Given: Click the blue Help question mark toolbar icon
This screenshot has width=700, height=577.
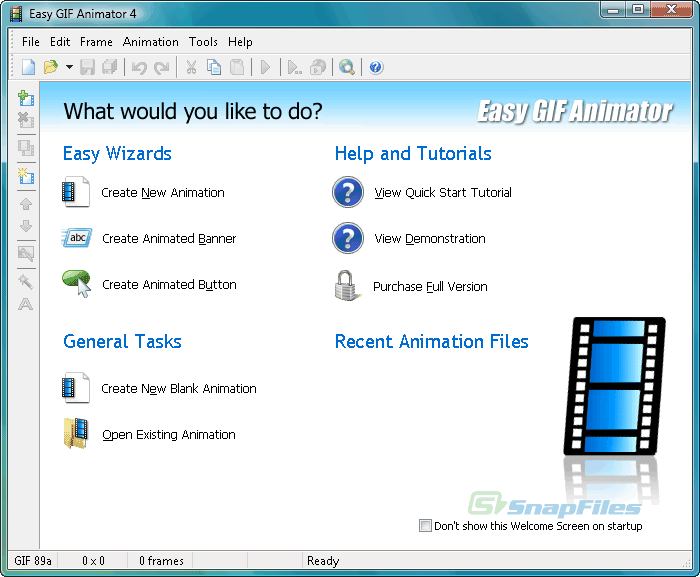Looking at the screenshot, I should [x=376, y=67].
